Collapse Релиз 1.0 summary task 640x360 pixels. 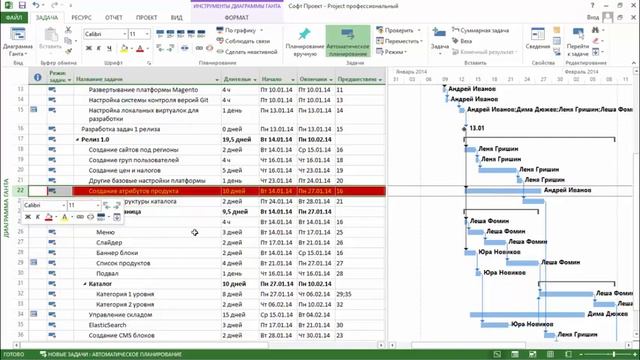[x=78, y=140]
